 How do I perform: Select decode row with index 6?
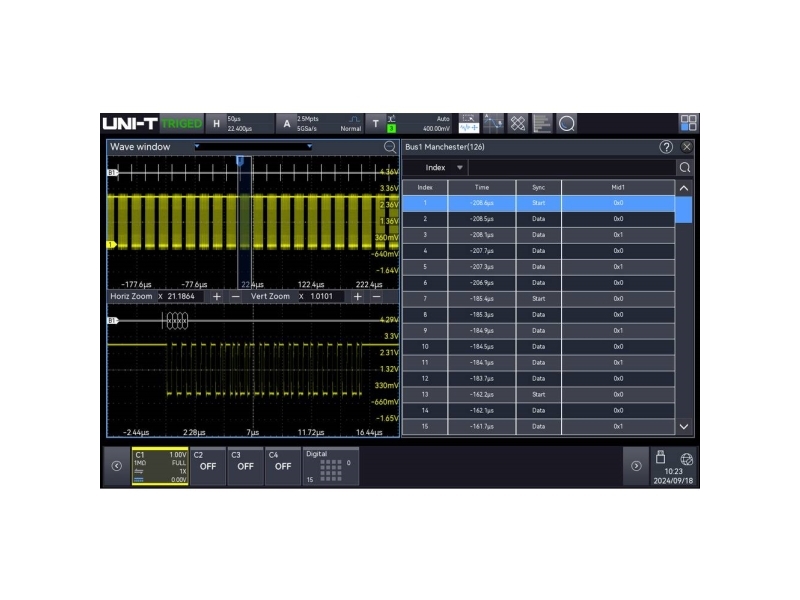tap(539, 283)
